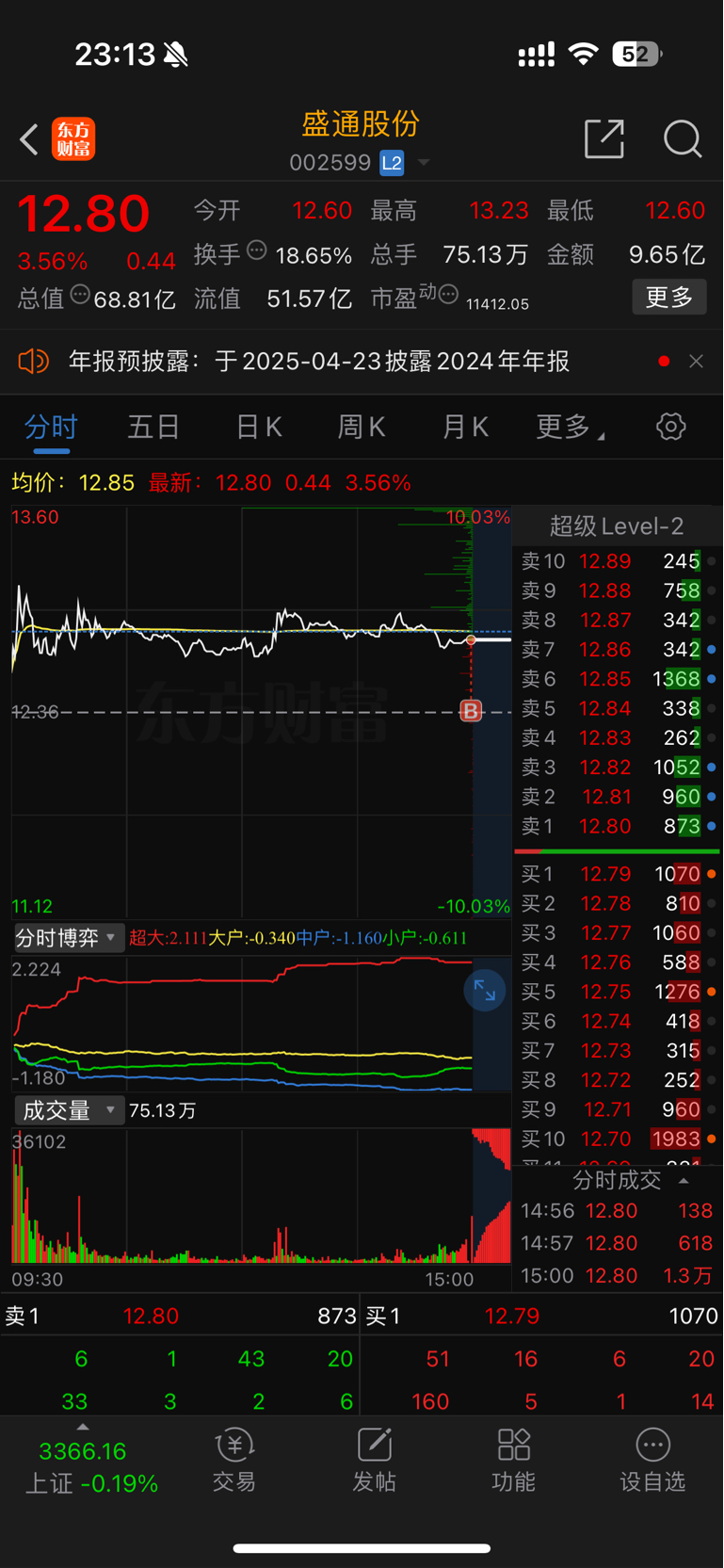
Task: Tap the 均价 12.85 label
Action: click(x=72, y=483)
